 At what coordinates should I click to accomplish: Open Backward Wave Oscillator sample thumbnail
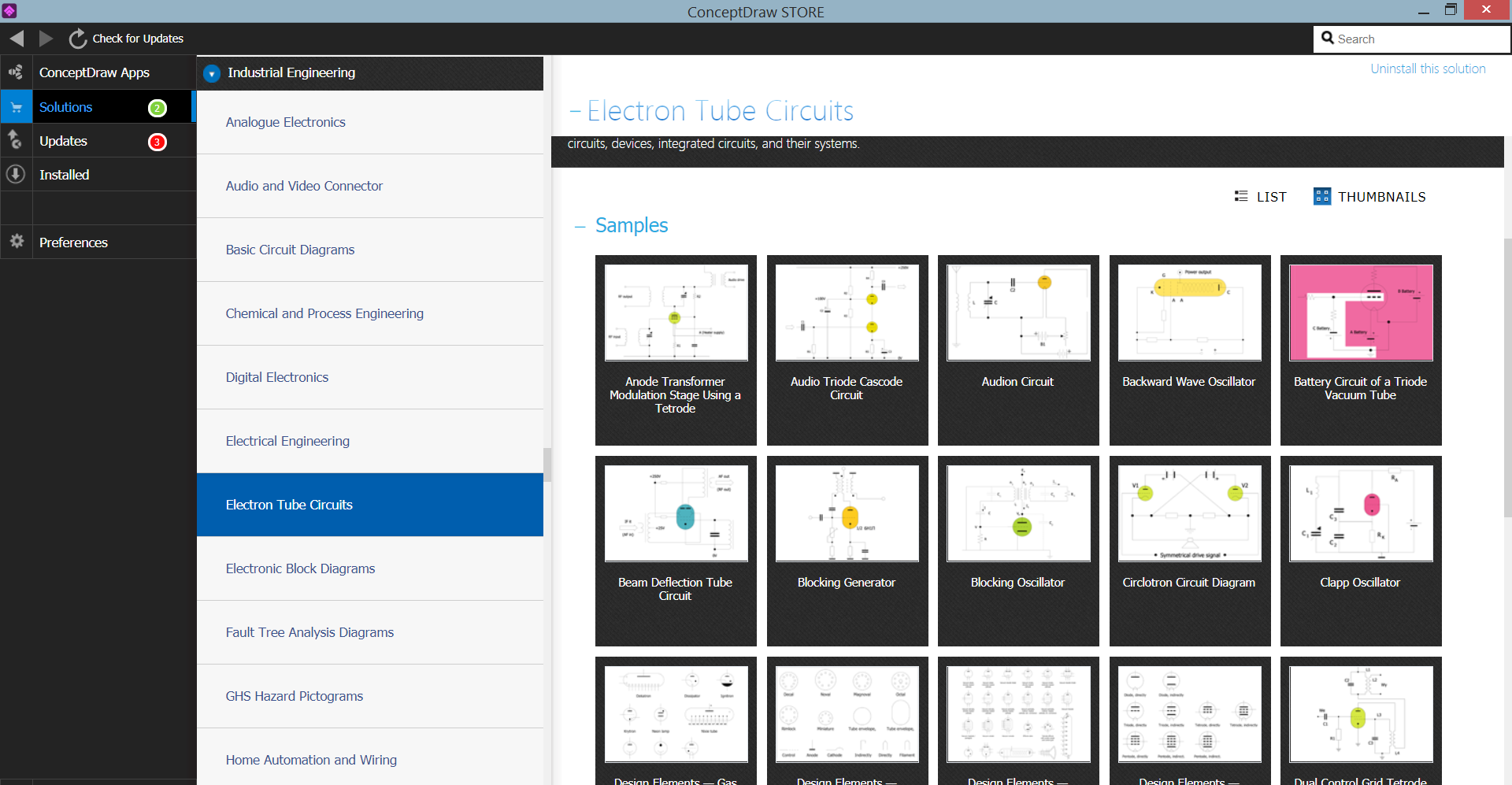tap(1189, 313)
